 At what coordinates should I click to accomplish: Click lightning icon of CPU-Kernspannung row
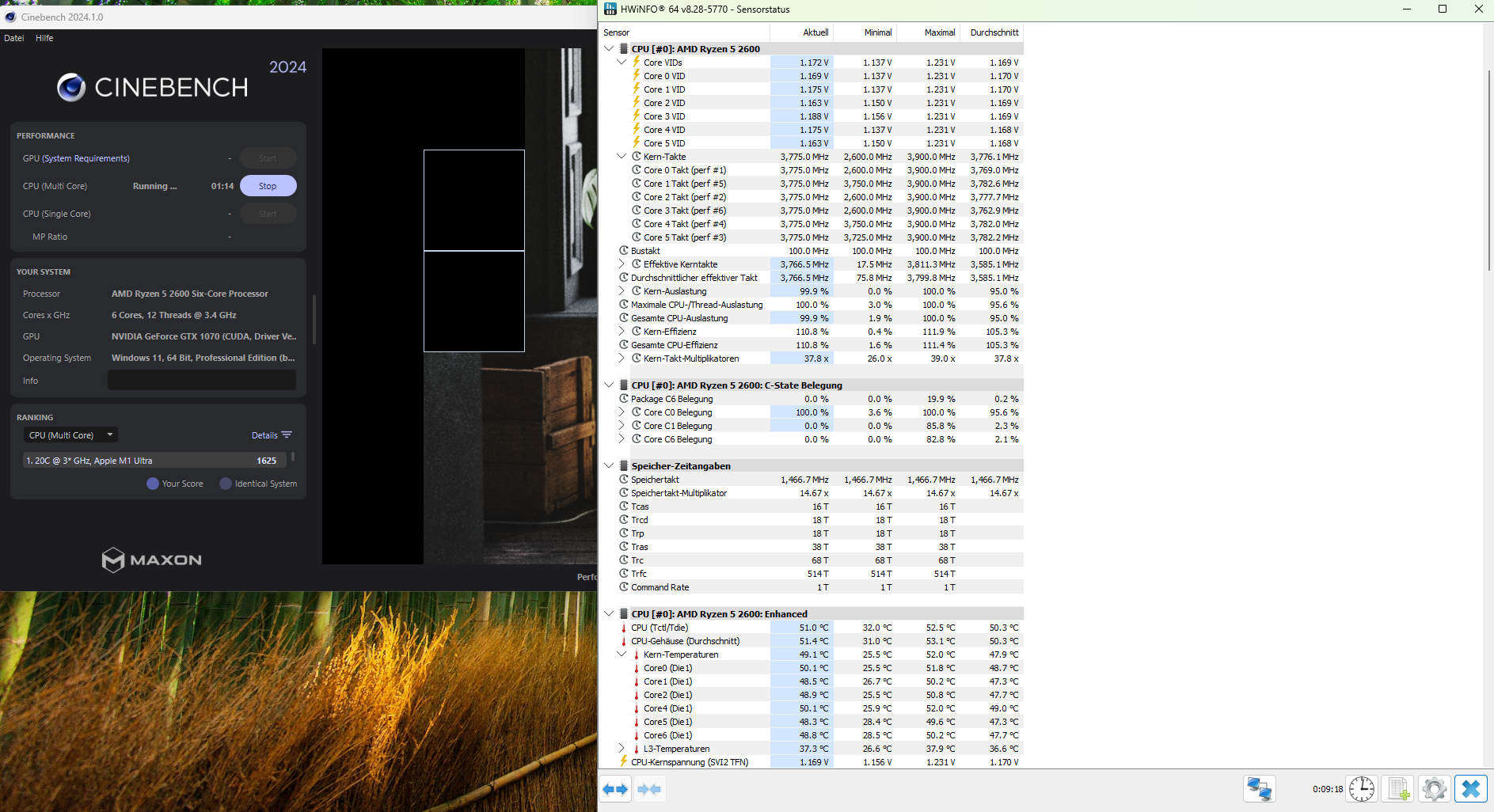tap(624, 761)
